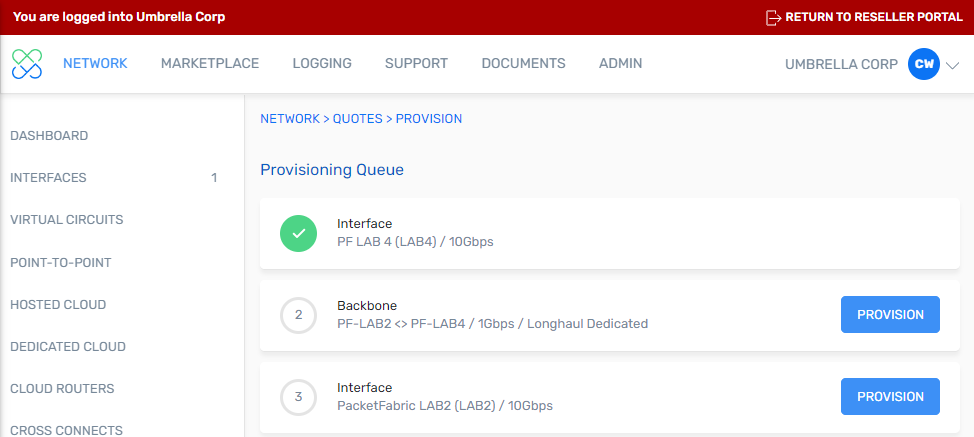This screenshot has height=437, width=974.
Task: Open DEDICATED CLOUD in sidebar
Action: pos(68,346)
